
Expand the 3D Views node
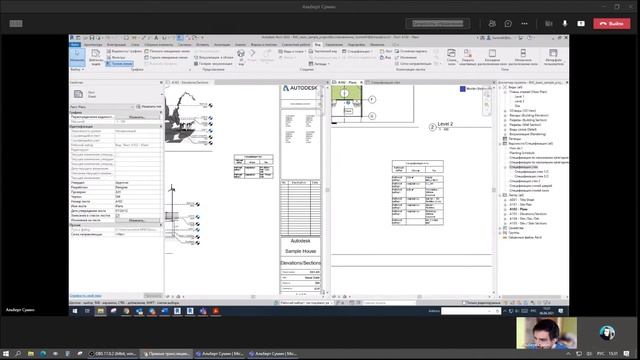click(505, 111)
